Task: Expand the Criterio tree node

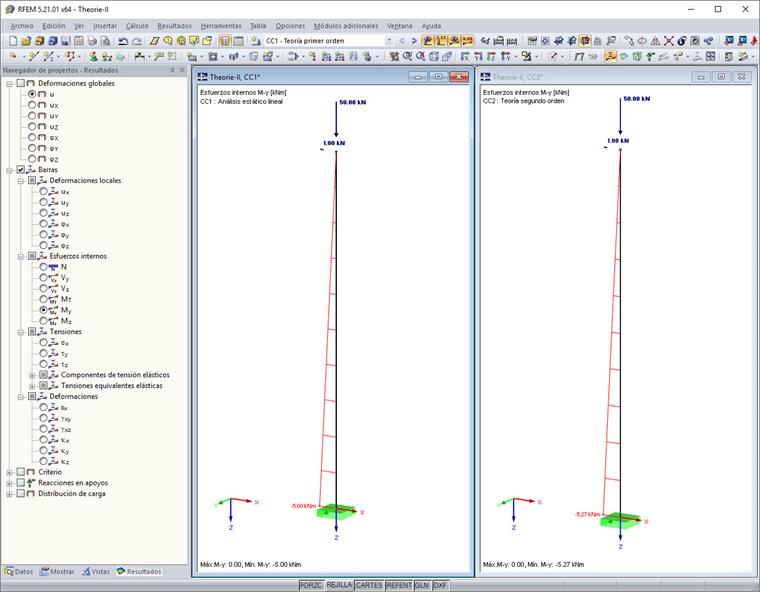Action: [x=9, y=472]
